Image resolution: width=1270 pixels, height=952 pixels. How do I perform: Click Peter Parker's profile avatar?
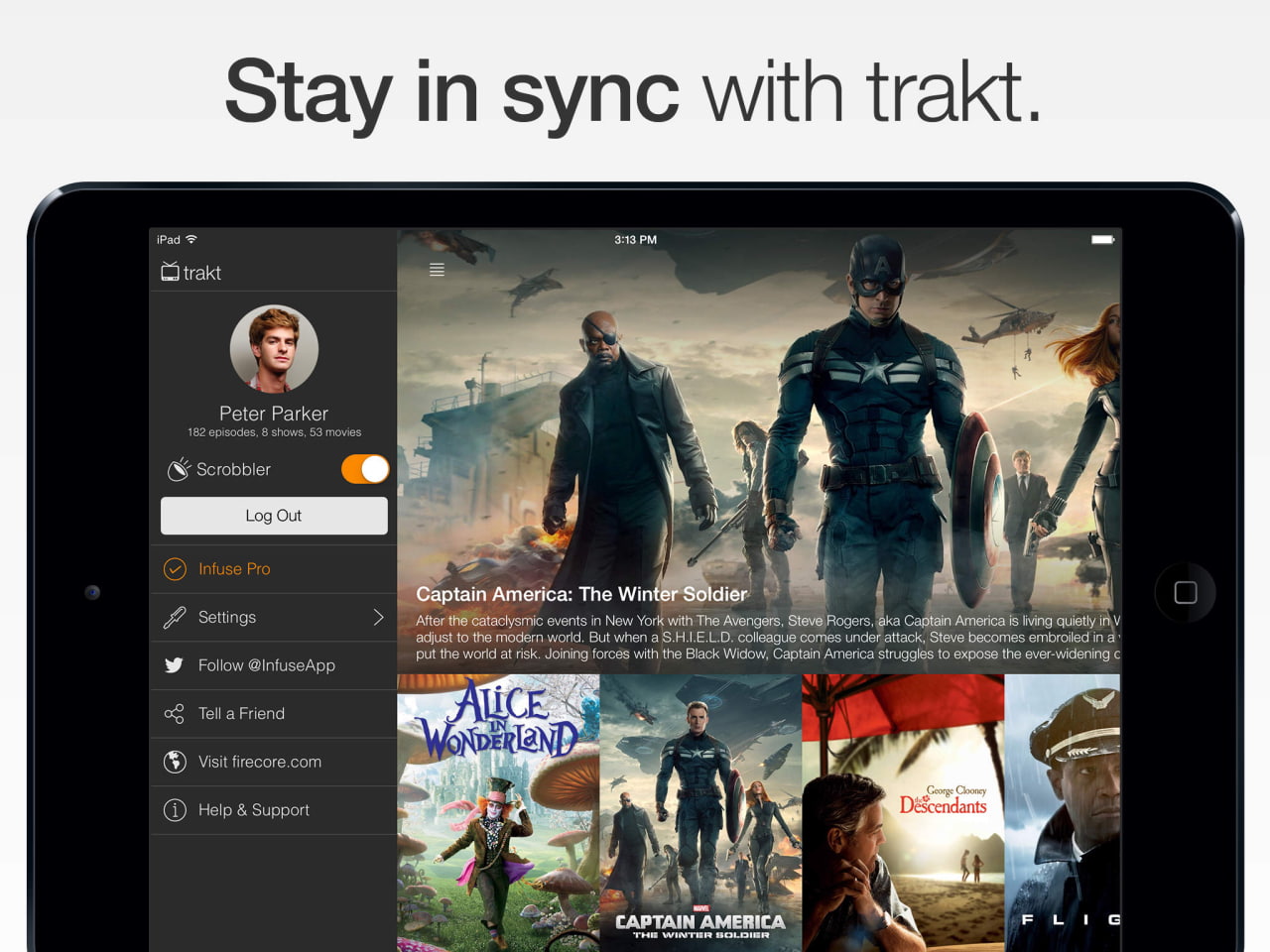point(274,348)
